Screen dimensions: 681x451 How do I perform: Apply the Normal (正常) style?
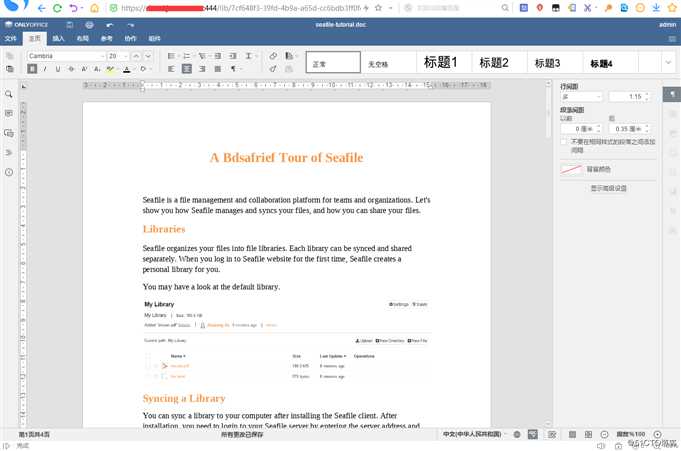(333, 62)
